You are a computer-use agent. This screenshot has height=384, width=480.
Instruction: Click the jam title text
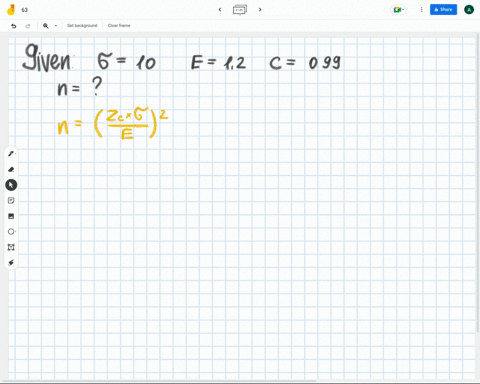tap(25, 10)
